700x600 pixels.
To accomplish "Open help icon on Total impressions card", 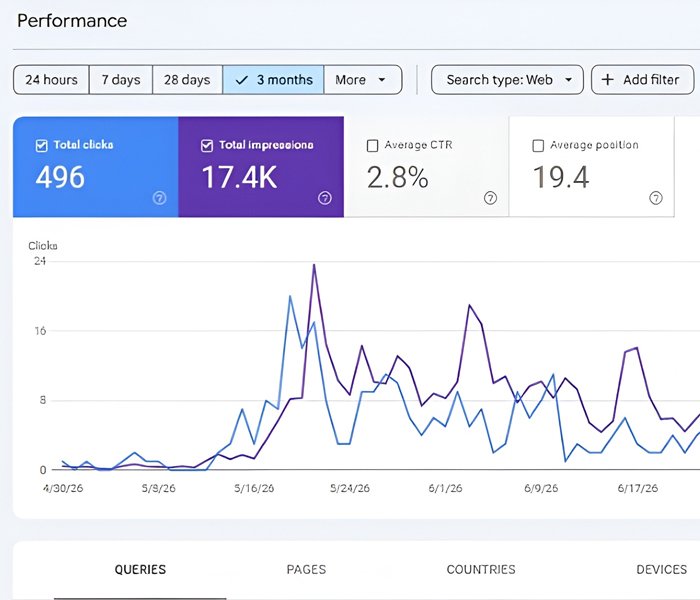I will pos(325,198).
